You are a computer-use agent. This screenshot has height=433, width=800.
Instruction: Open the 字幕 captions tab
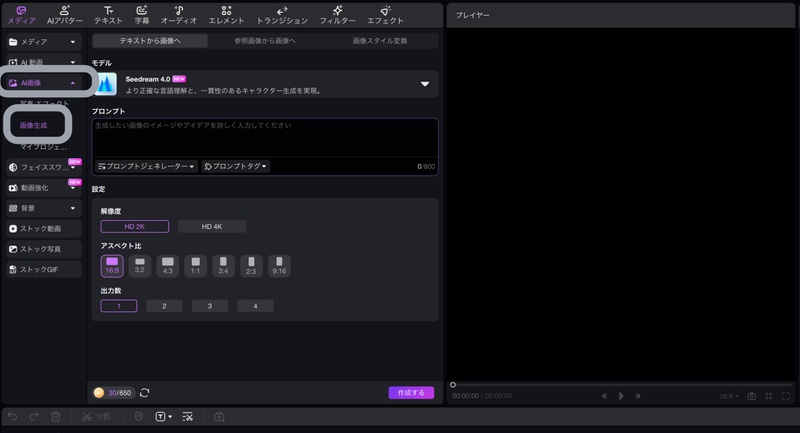click(x=142, y=15)
